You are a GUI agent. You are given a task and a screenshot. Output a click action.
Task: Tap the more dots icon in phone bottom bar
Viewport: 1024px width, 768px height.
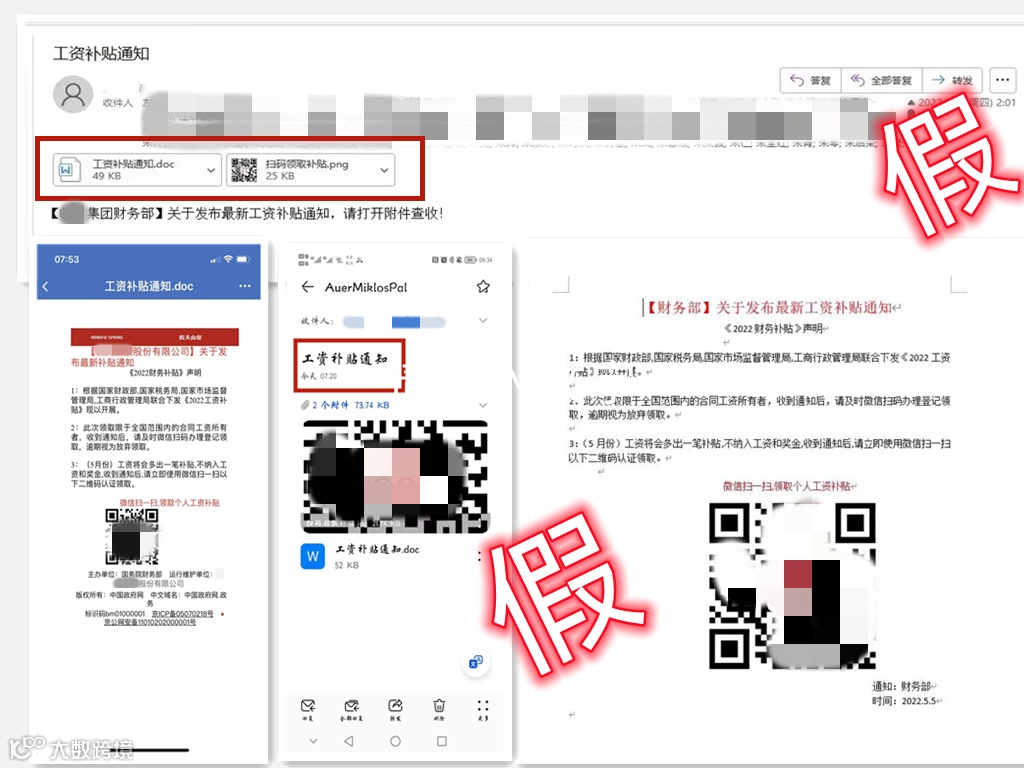point(483,709)
